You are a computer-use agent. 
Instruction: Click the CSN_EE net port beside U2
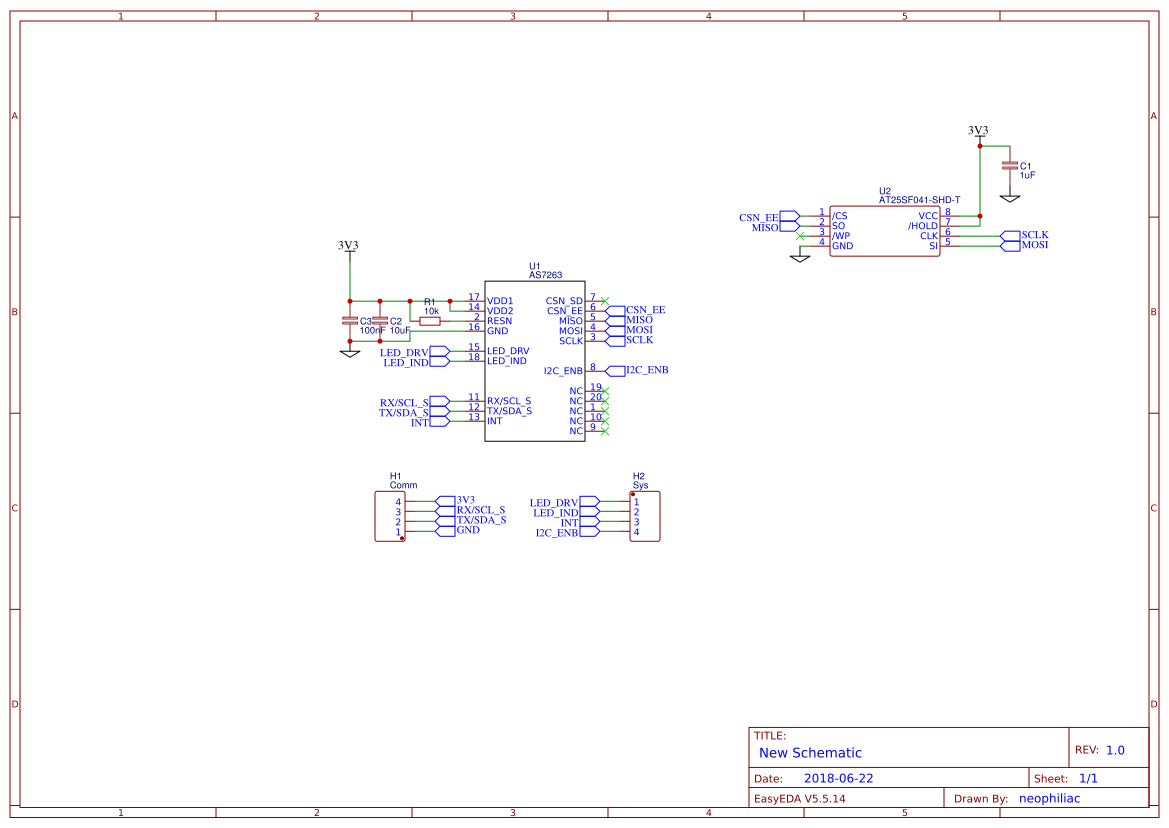click(x=790, y=217)
